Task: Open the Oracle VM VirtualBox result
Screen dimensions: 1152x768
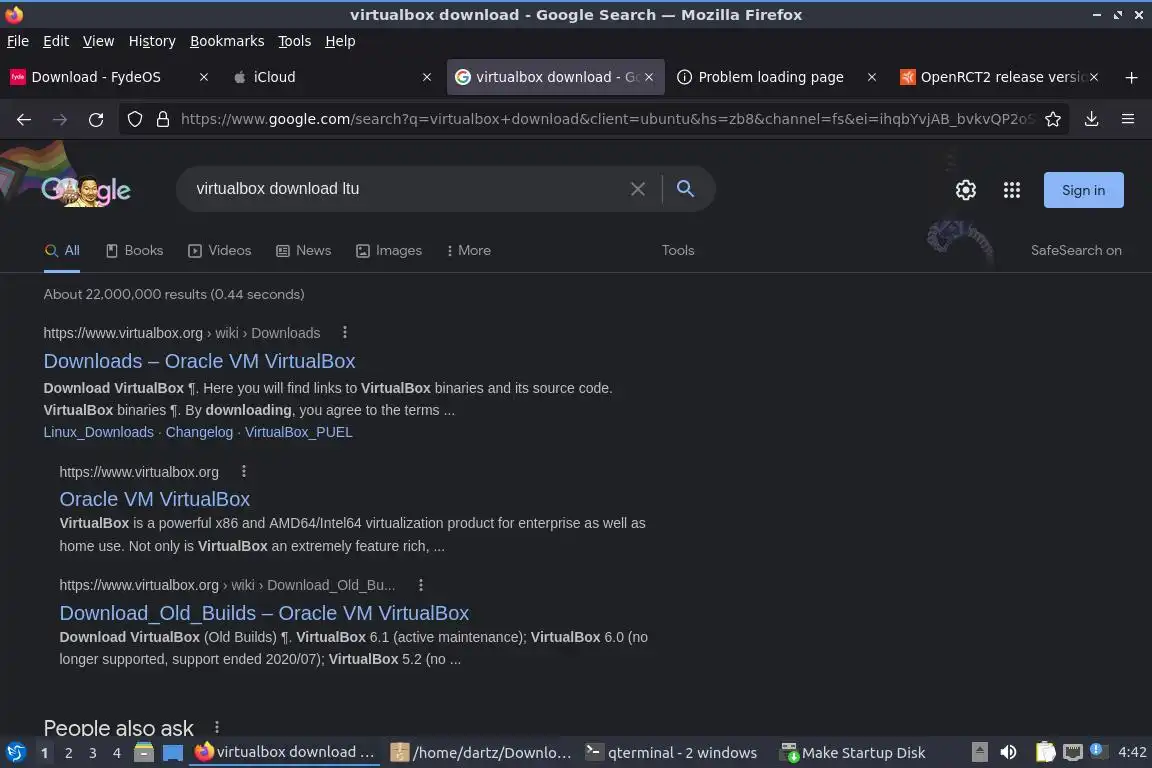Action: coord(155,499)
